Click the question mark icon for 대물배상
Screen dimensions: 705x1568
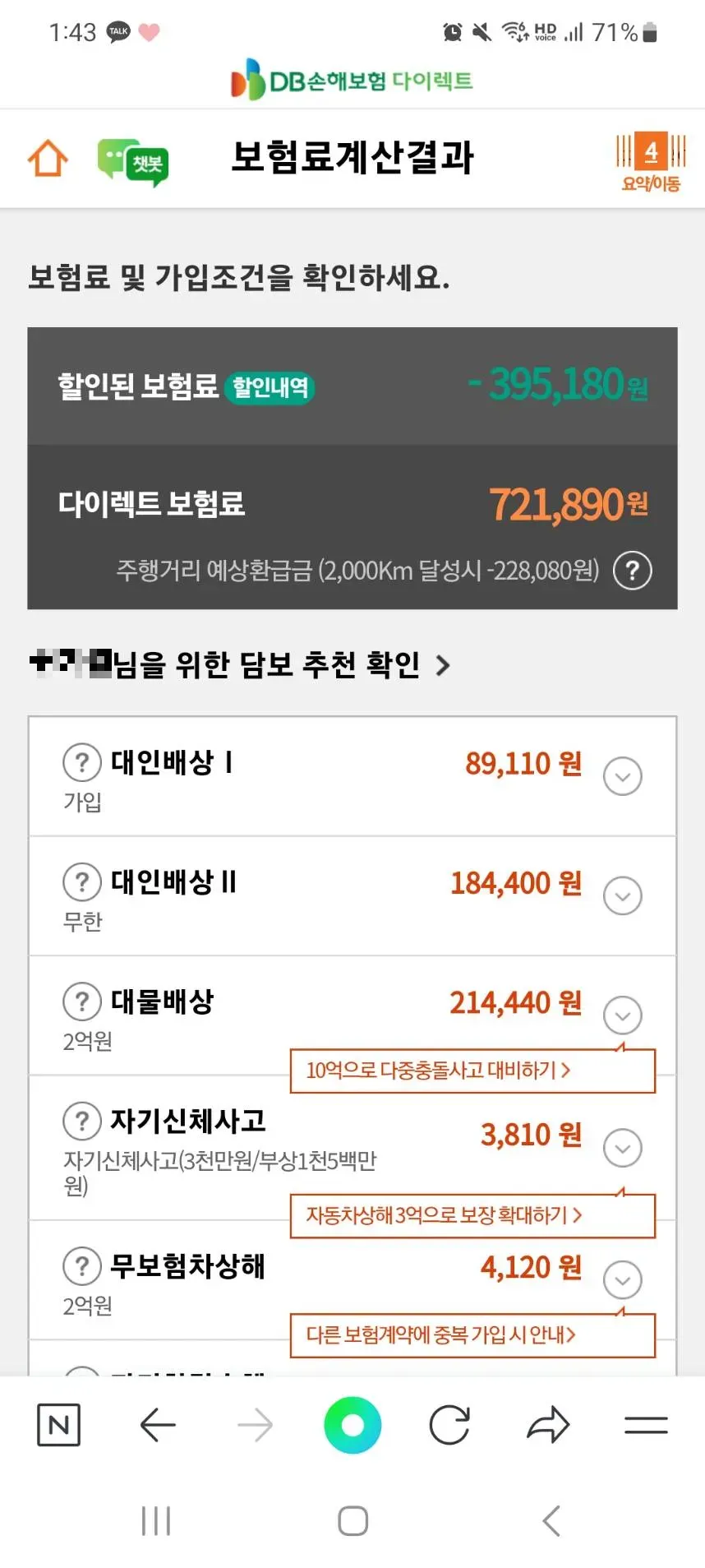point(81,1001)
